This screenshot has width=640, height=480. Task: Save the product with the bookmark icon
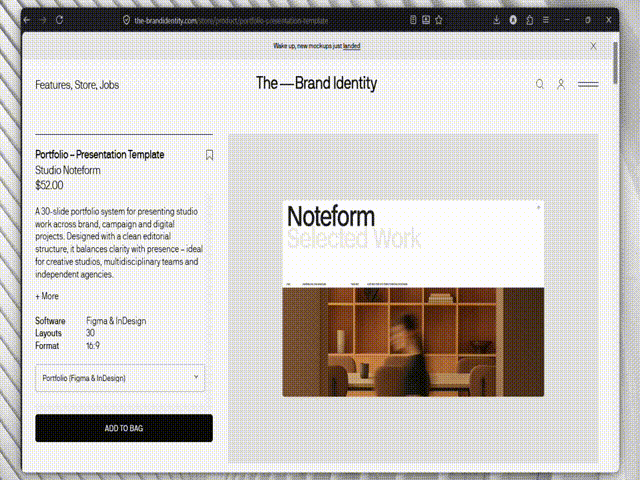click(x=209, y=155)
